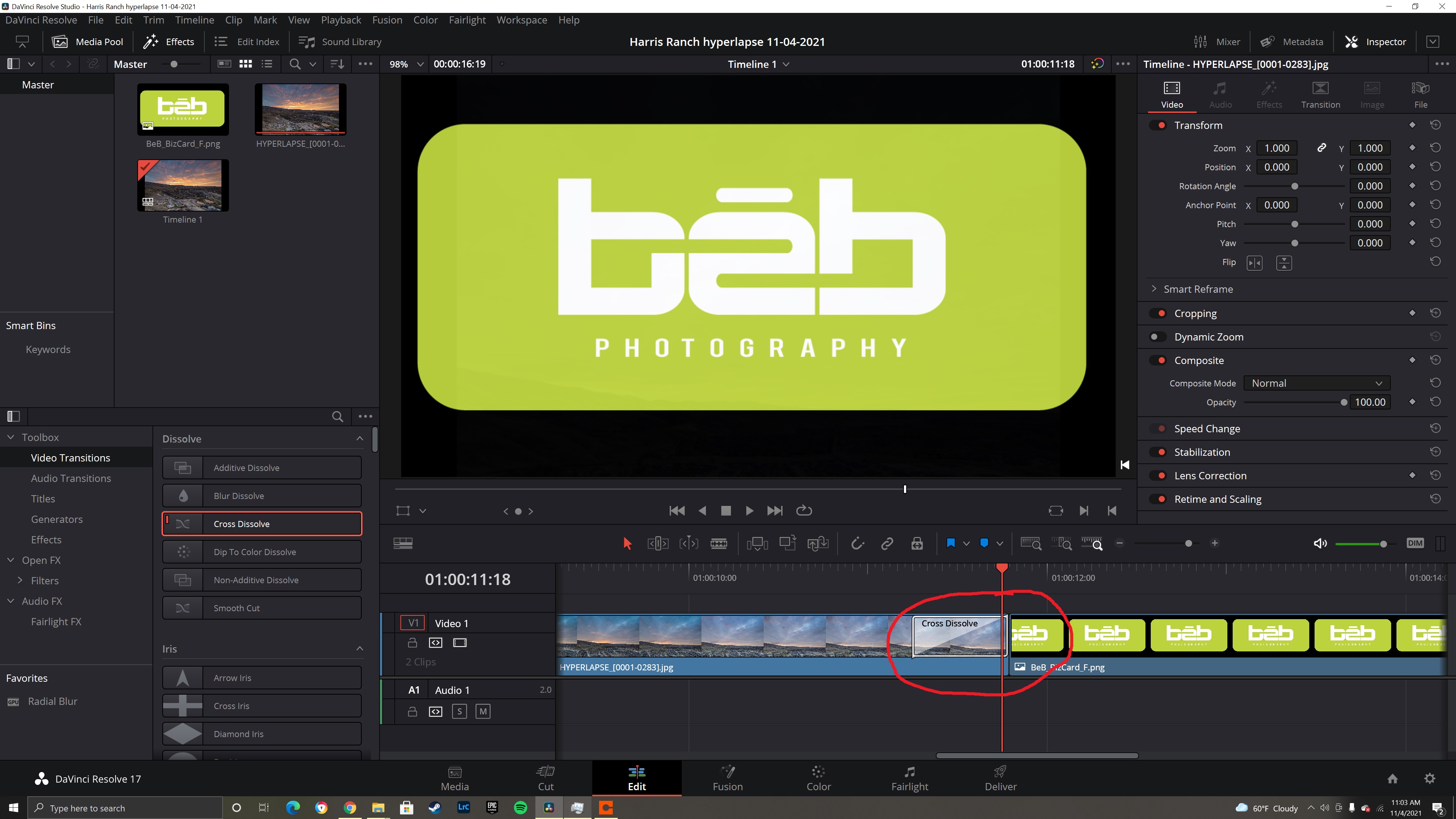Mute the Audio 1 track
Screen dimensions: 1456x819
[x=483, y=712]
